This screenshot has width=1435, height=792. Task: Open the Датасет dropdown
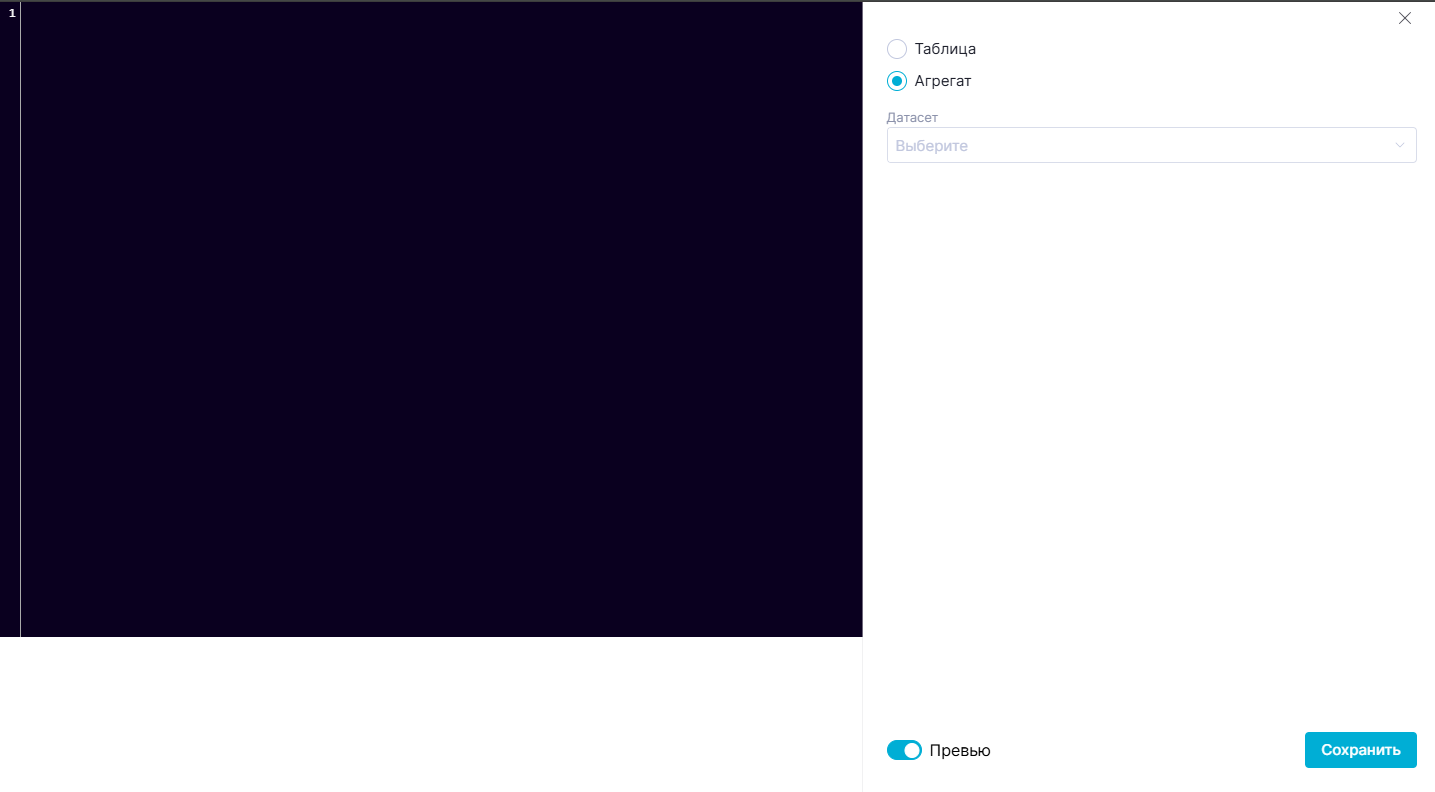pyautogui.click(x=1150, y=145)
